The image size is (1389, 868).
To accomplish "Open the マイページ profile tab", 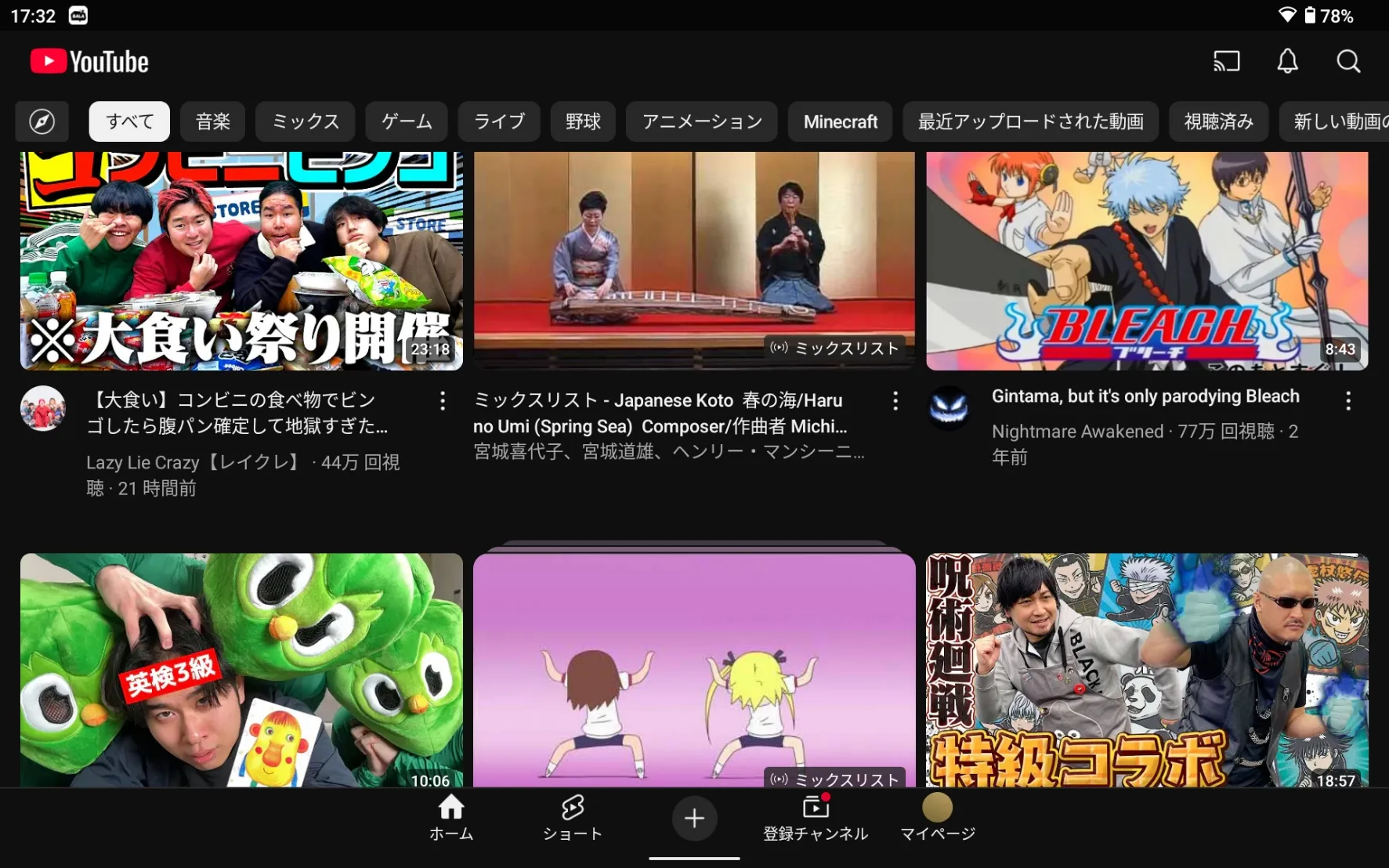I will 938,818.
